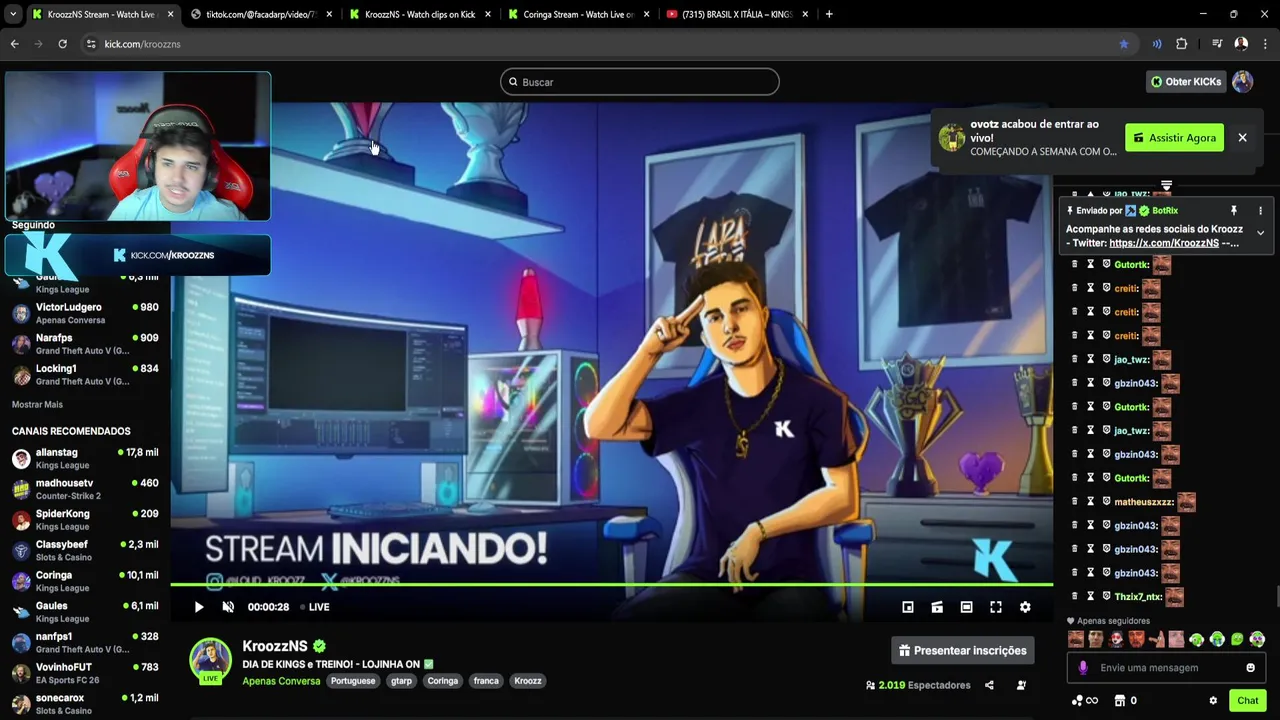Open allanstag recommended channel
This screenshot has height=720, width=1280.
coord(85,458)
